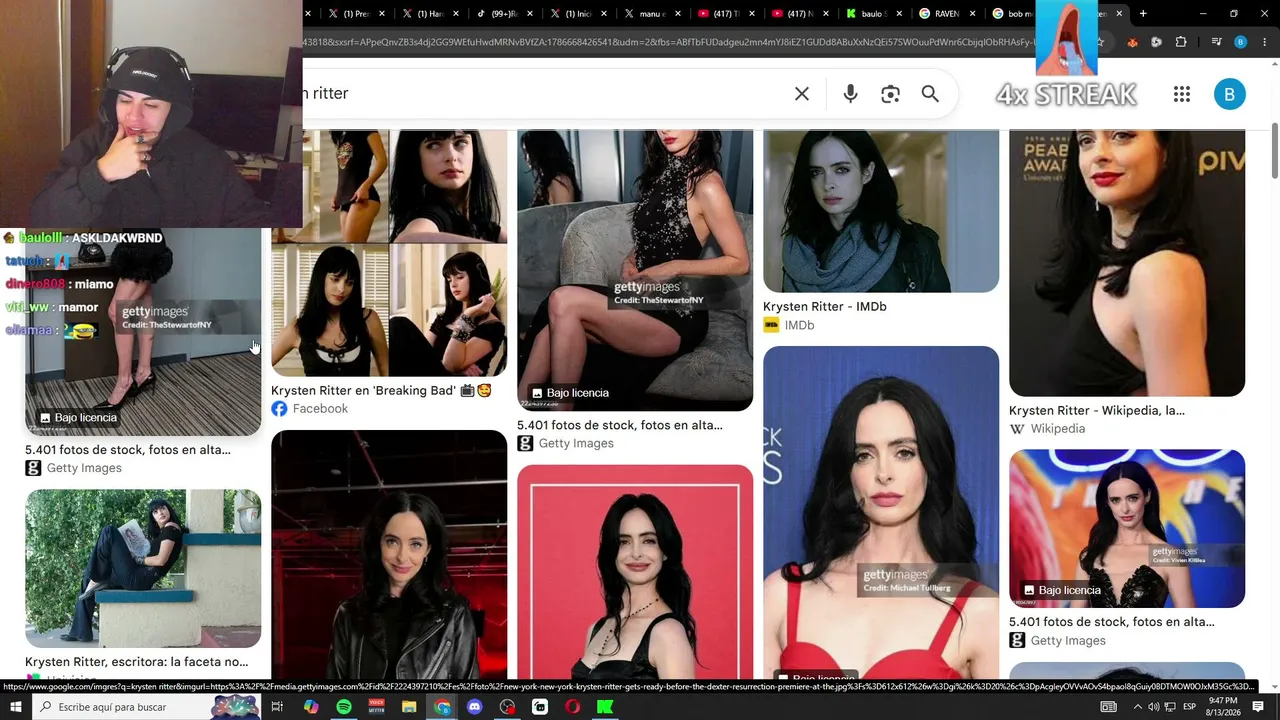Open the red dress Getty portrait
Viewport: 1280px width, 720px height.
point(881,512)
